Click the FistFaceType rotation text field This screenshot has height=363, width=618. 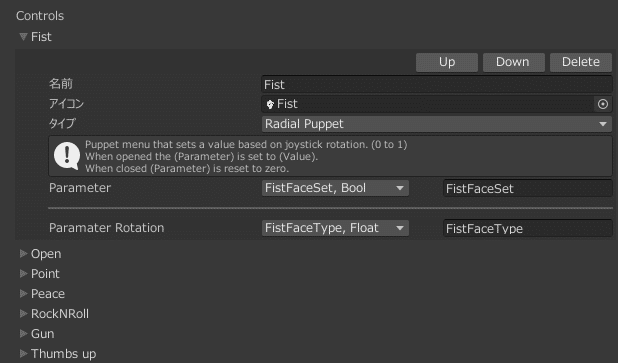527,228
